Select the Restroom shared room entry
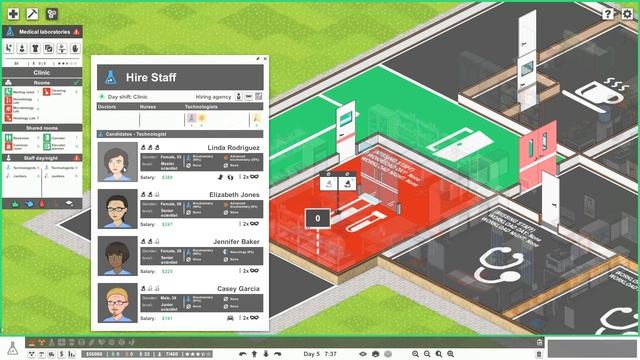 pos(21,138)
